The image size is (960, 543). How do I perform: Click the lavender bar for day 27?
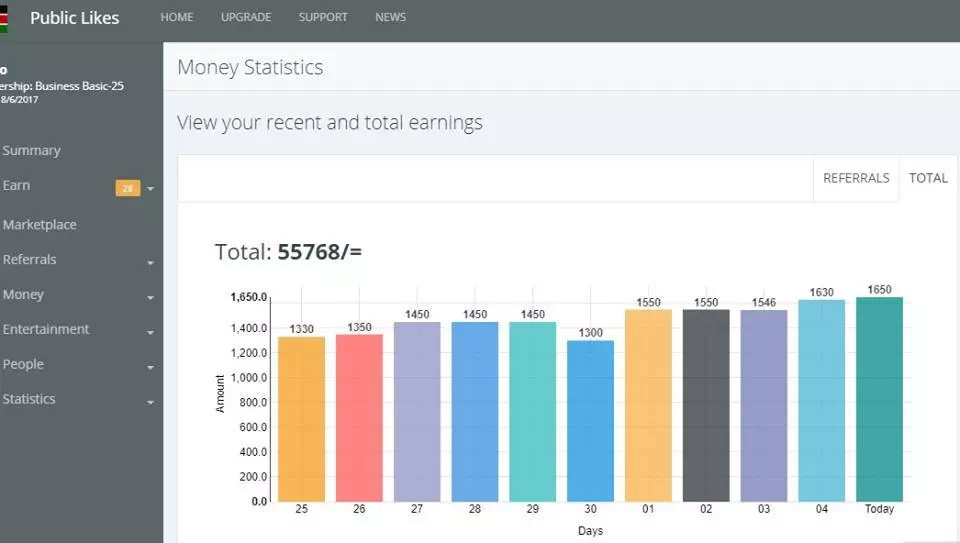417,411
